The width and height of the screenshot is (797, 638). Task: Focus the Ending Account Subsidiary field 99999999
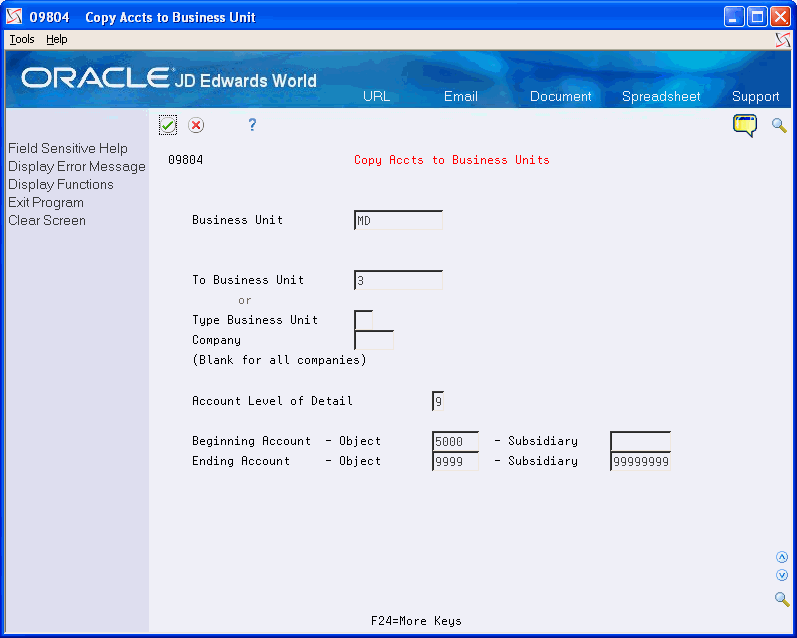click(x=640, y=461)
